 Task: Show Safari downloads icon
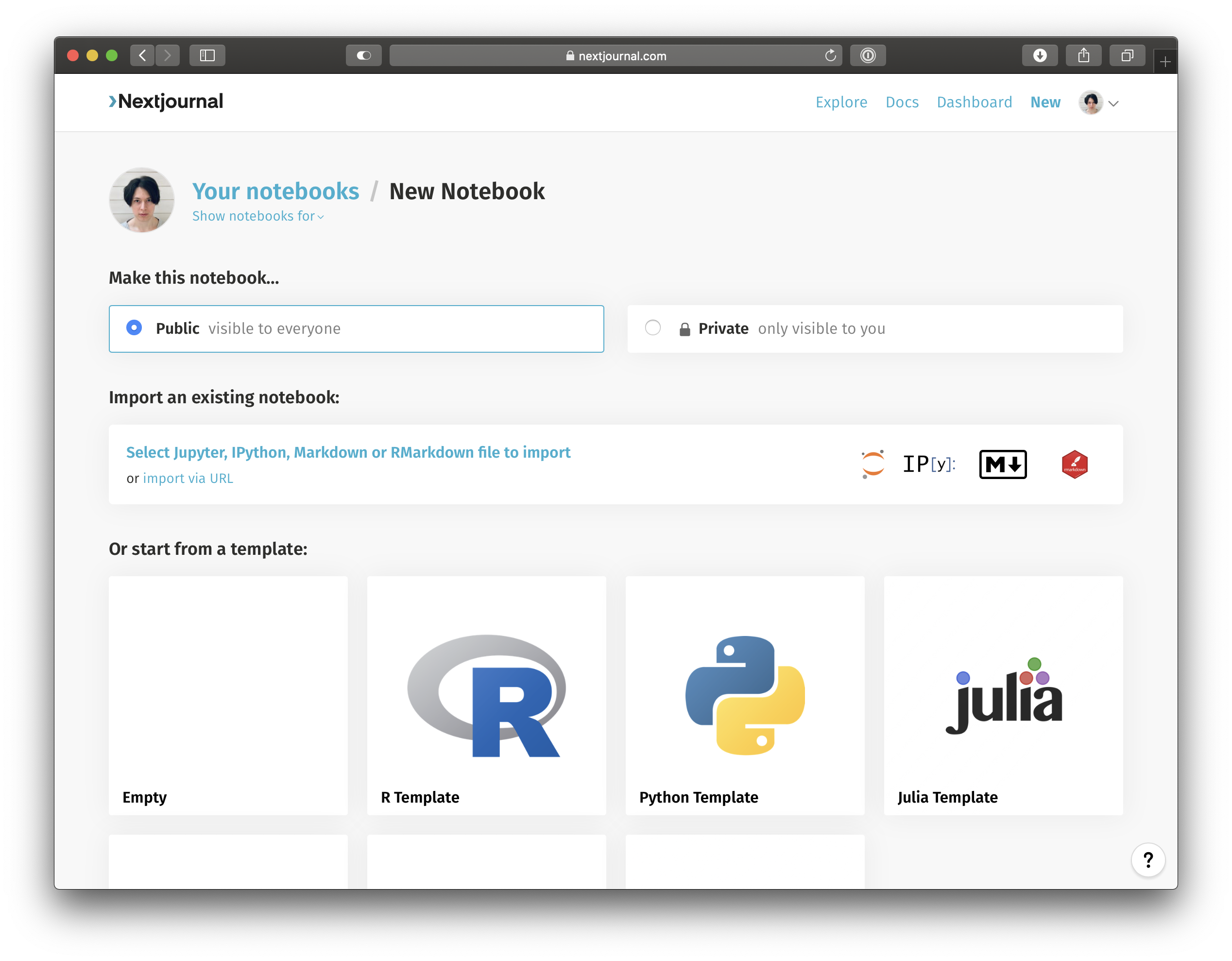pos(1040,55)
